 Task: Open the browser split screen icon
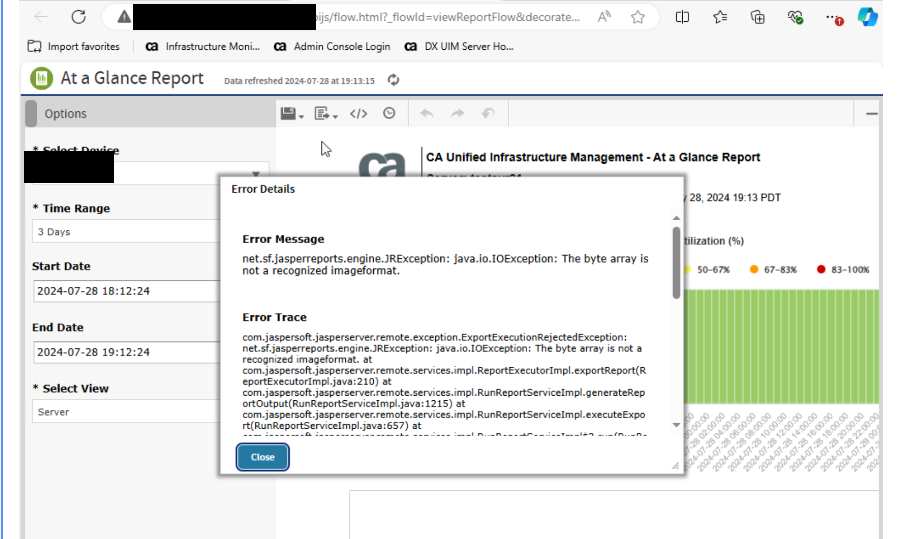point(682,17)
